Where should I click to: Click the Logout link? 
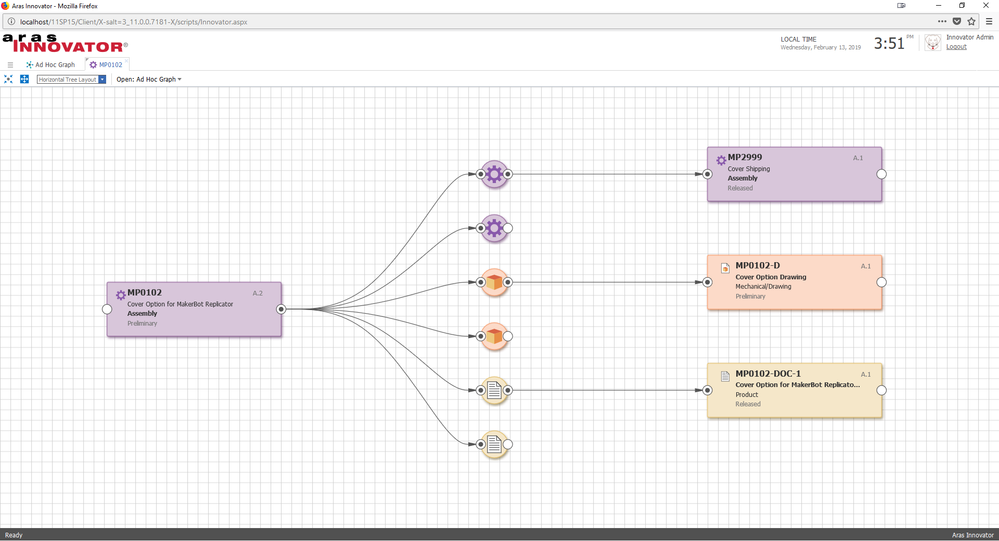956,47
